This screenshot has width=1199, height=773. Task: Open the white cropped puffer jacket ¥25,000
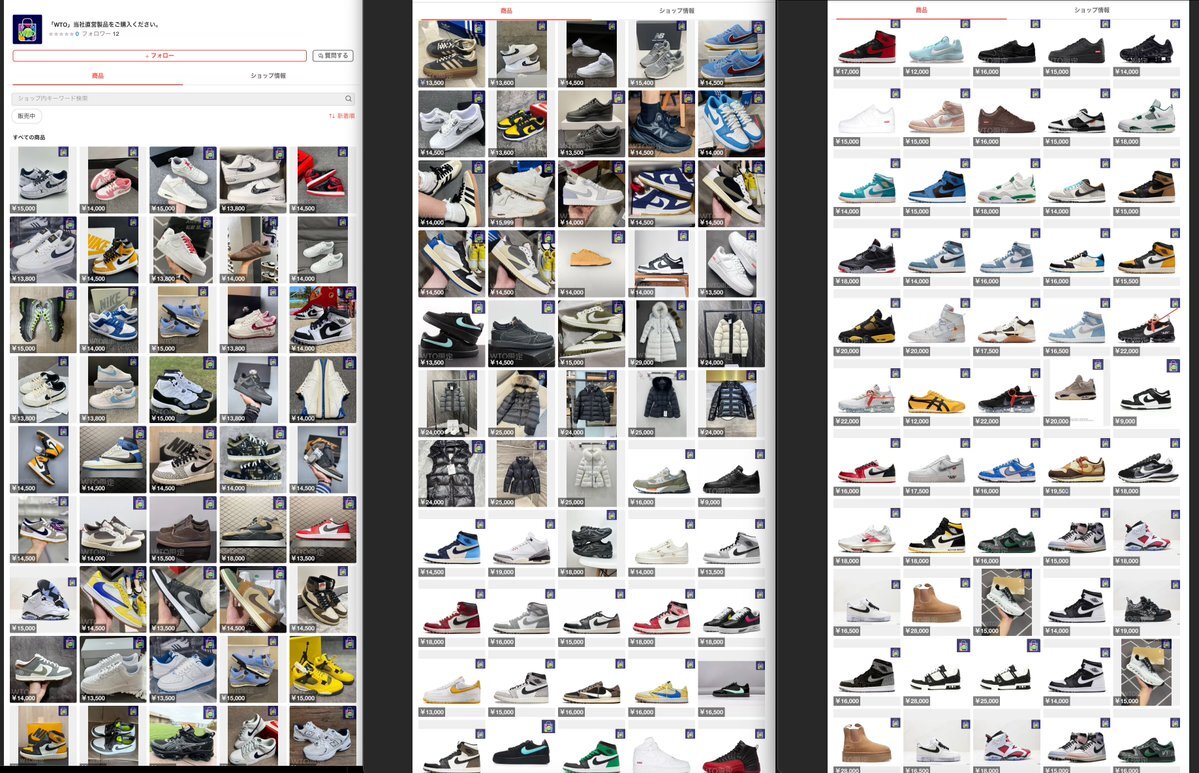point(591,473)
